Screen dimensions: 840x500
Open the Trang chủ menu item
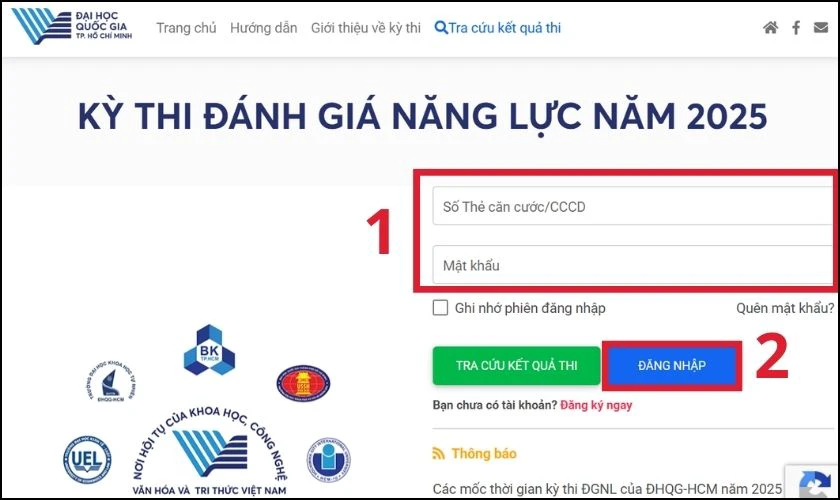coord(186,28)
